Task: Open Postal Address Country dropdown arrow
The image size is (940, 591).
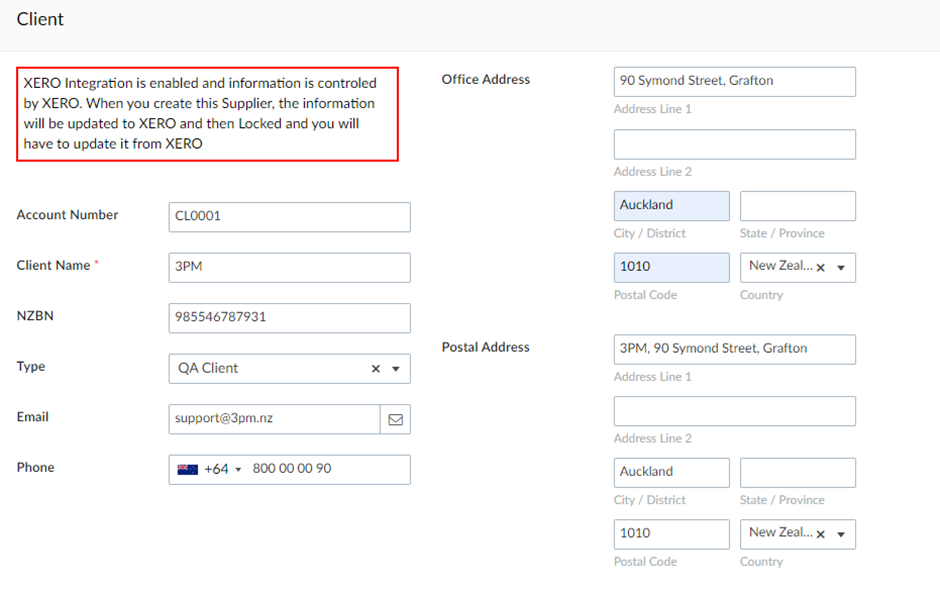Action: tap(841, 534)
